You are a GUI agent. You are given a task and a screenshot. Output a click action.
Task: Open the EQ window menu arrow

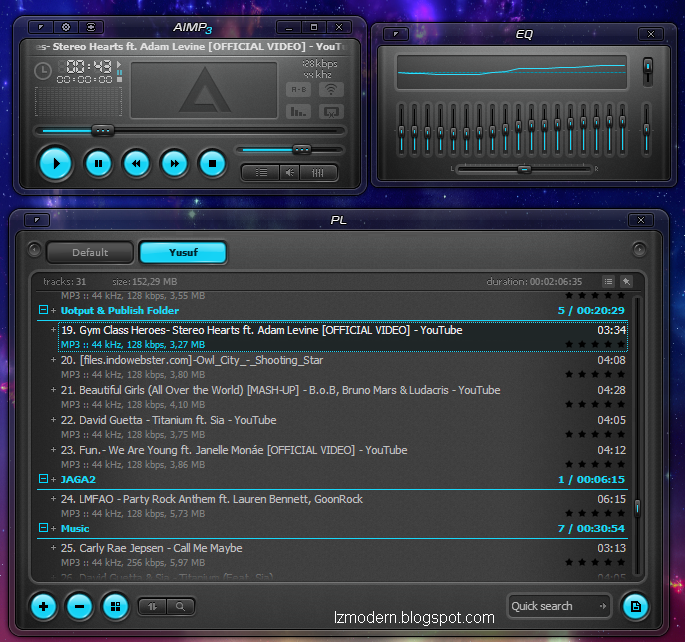pyautogui.click(x=396, y=34)
